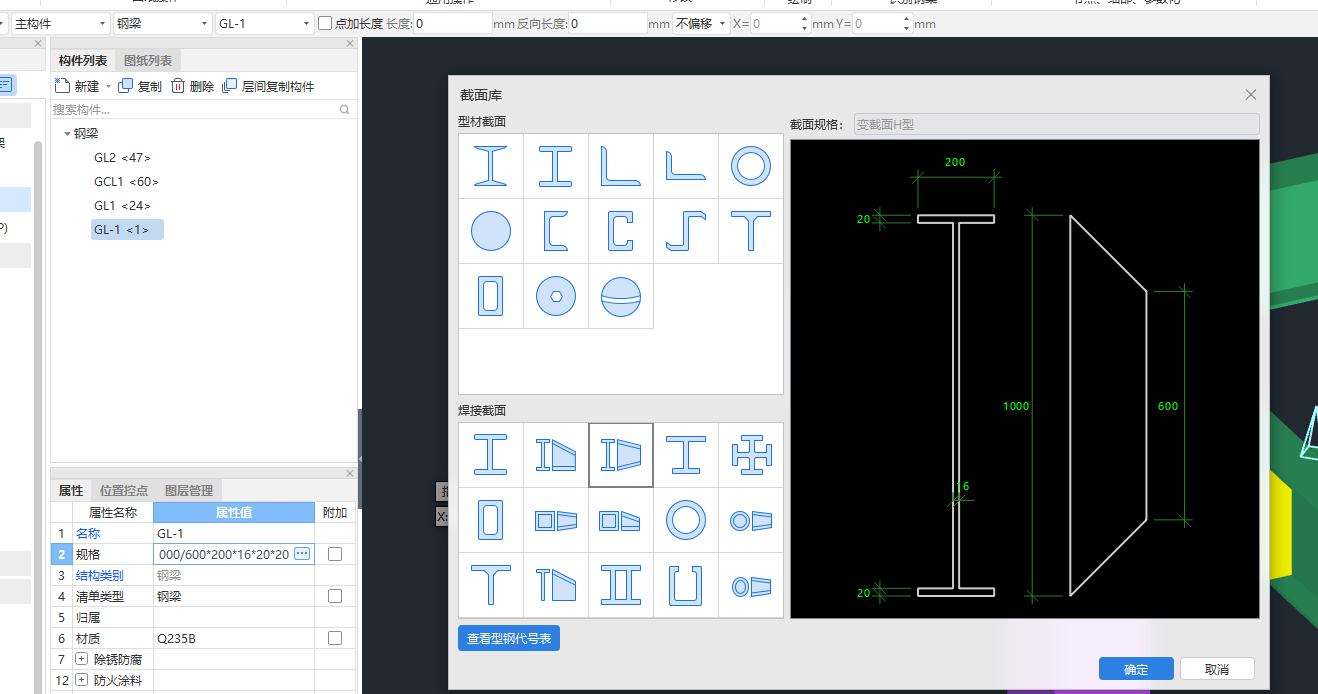Image resolution: width=1318 pixels, height=694 pixels.
Task: Click the 反向长度 input field
Action: pos(607,23)
